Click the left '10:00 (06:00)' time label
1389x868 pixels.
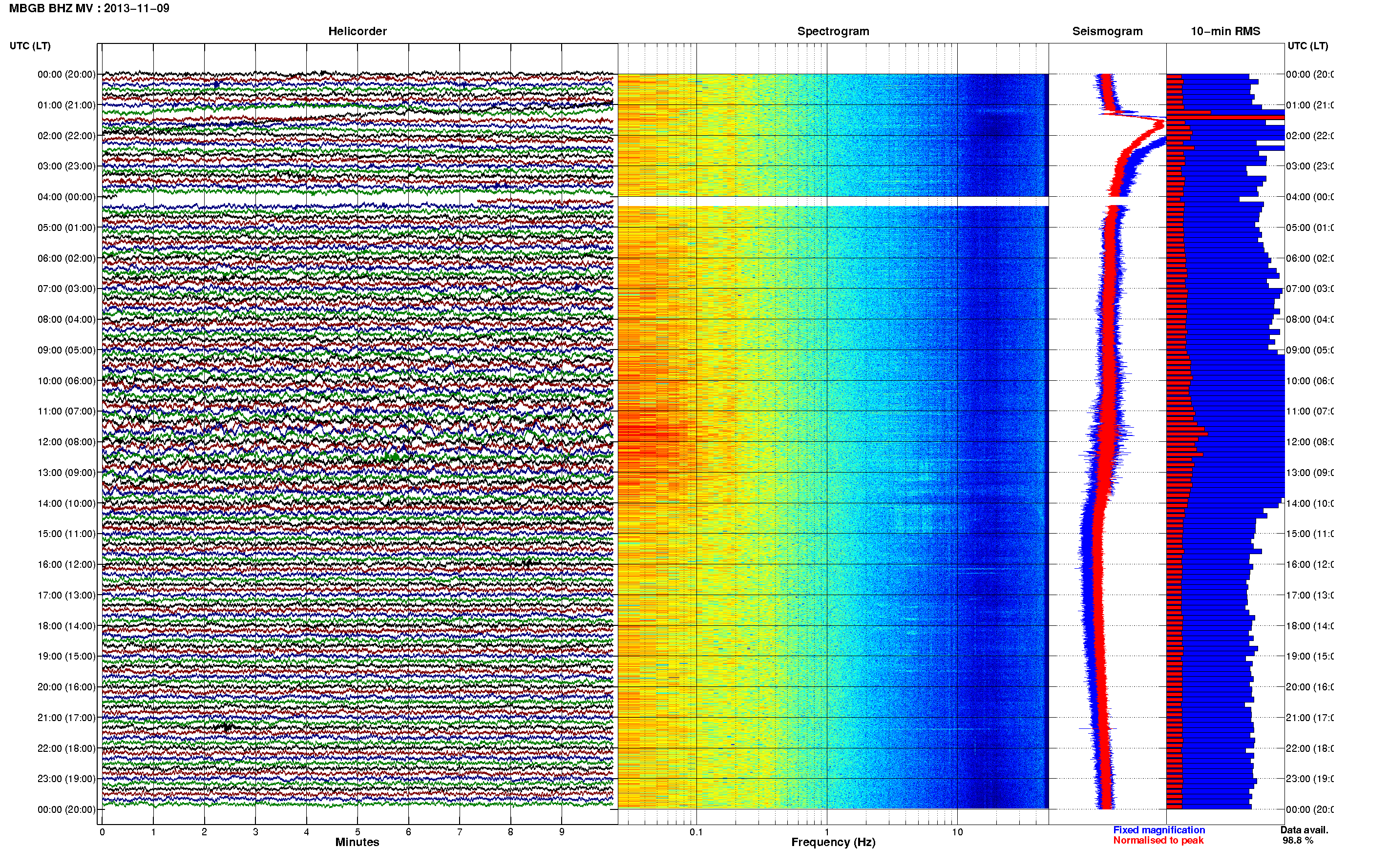coord(66,381)
